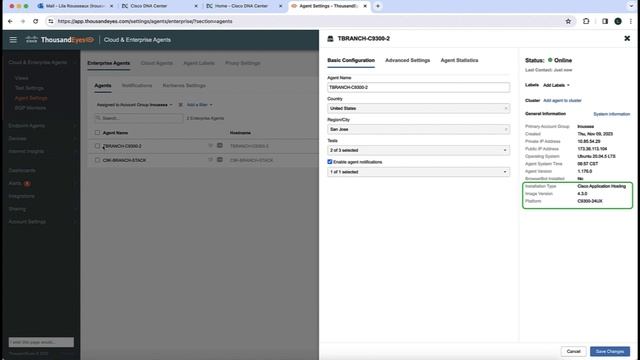Screen dimensions: 640x360
Task: Click the label icon in the TBRANCH-C9300-2 row
Action: [x=211, y=145]
